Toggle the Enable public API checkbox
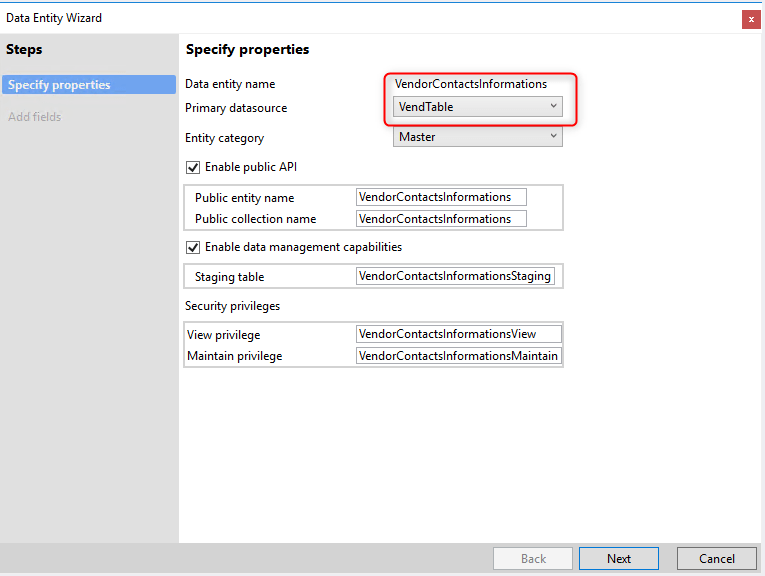Screen dimensions: 765x576 coord(193,167)
